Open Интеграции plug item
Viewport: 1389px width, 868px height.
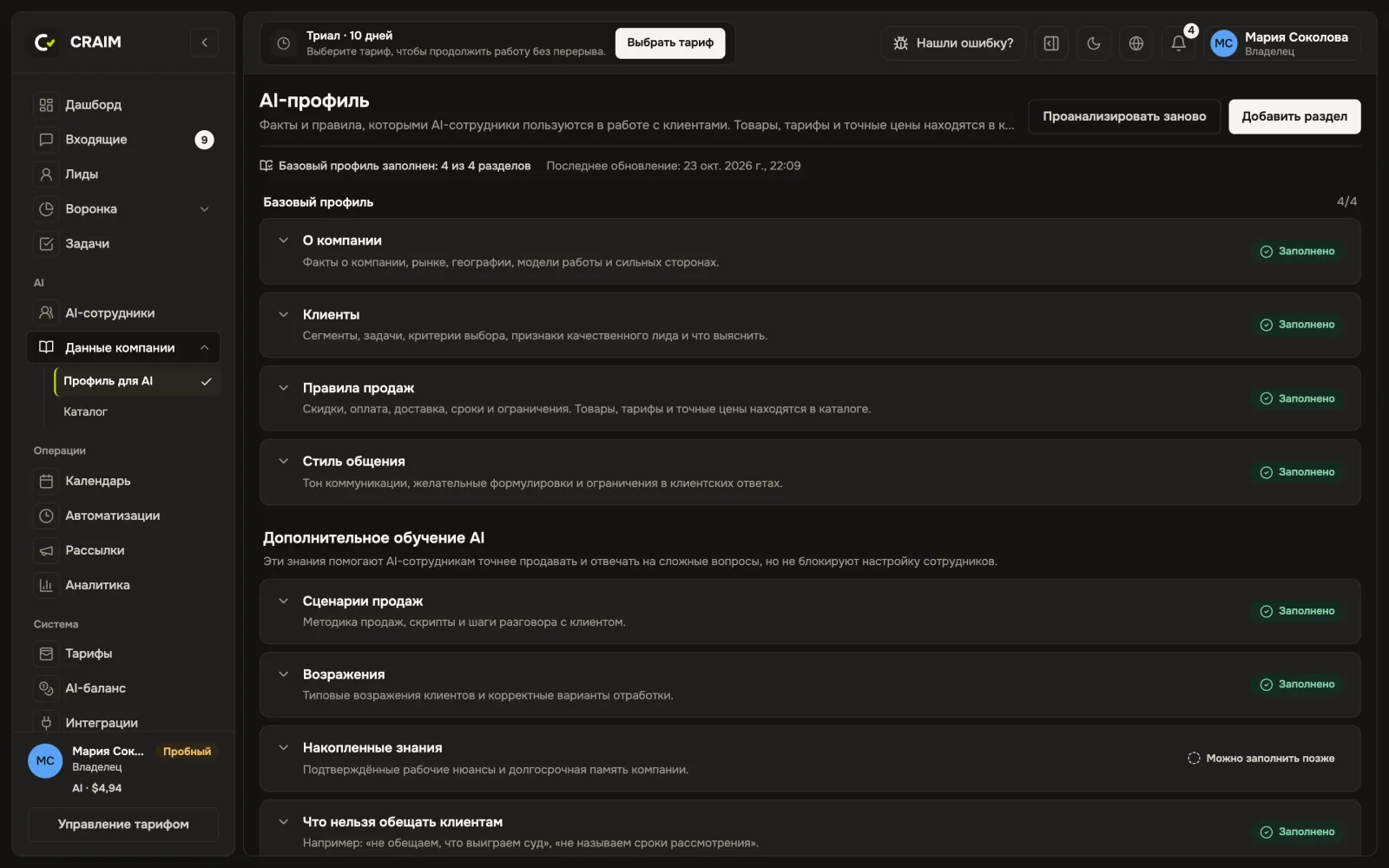point(123,722)
